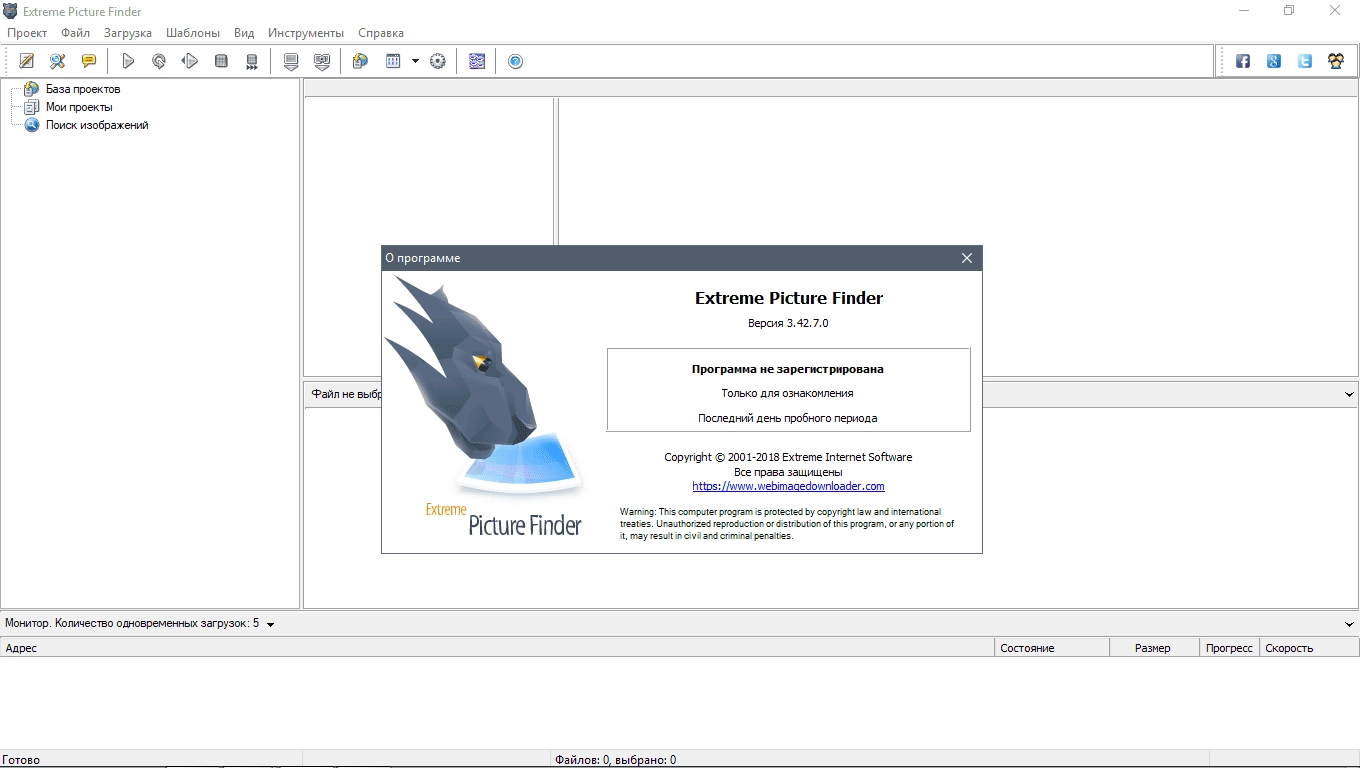Click the Прогресс column header
Screen dimensions: 1360x768
(x=1230, y=648)
